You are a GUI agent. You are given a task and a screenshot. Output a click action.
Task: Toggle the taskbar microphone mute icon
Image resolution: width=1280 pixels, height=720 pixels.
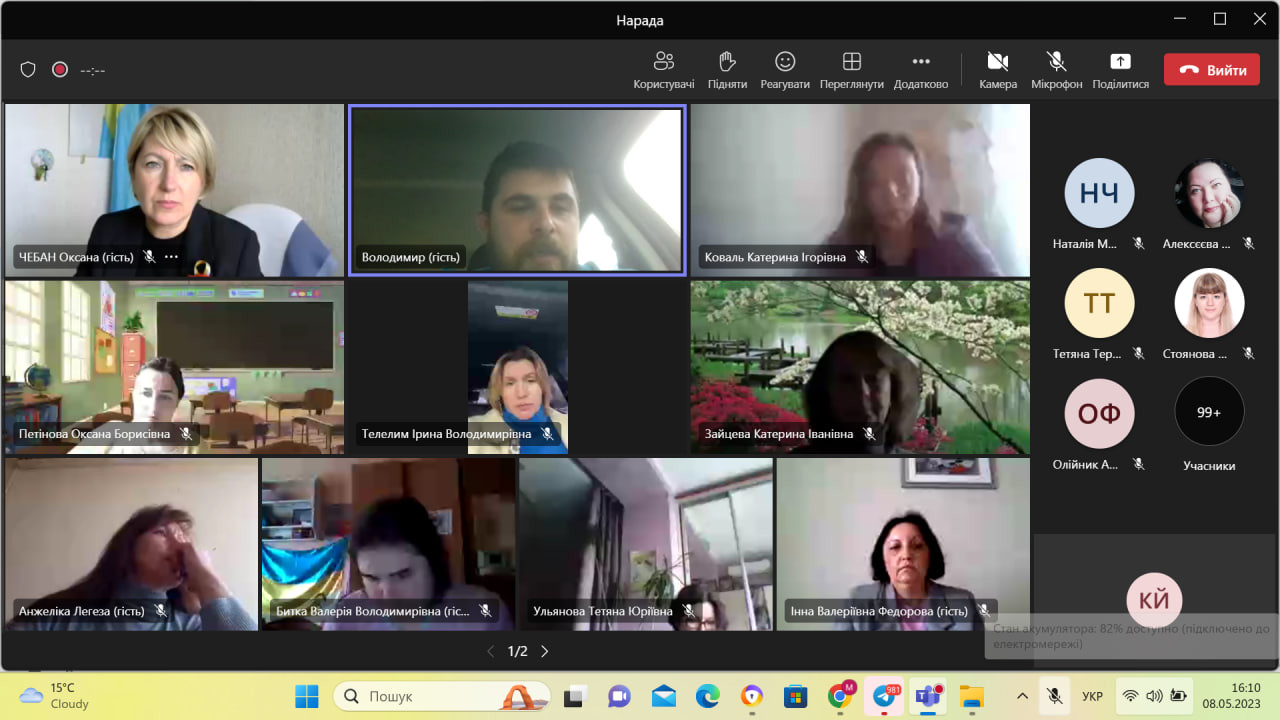click(x=1053, y=696)
